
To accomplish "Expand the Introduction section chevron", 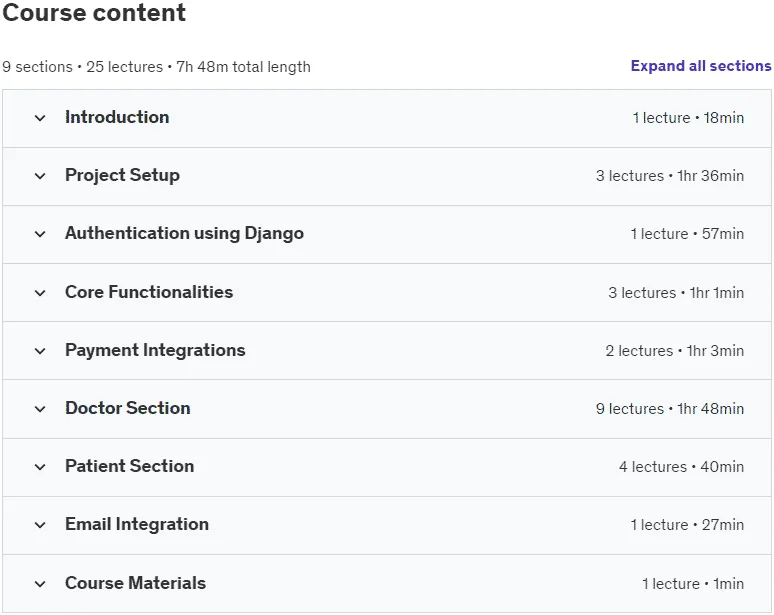I will [40, 118].
